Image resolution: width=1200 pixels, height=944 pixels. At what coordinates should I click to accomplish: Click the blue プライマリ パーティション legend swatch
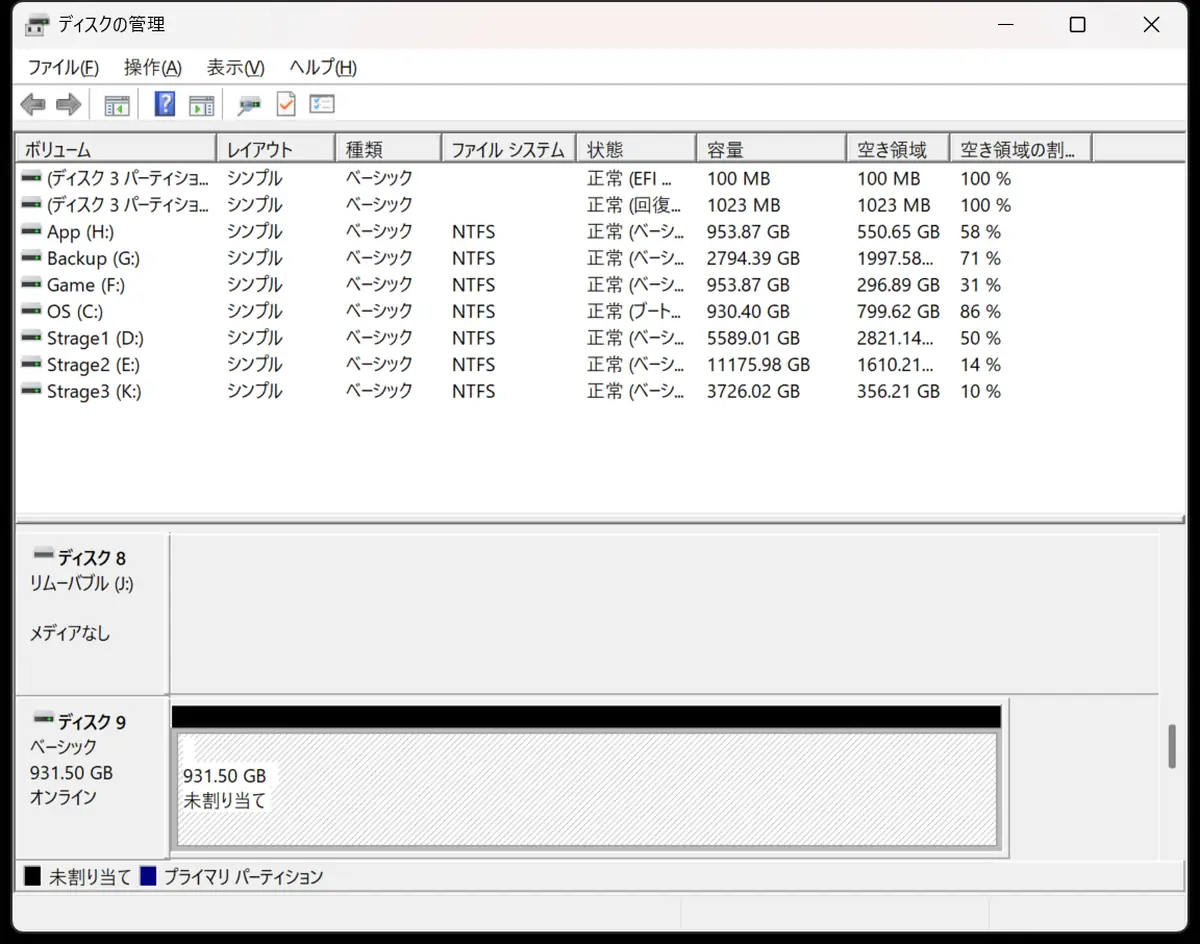click(x=148, y=877)
